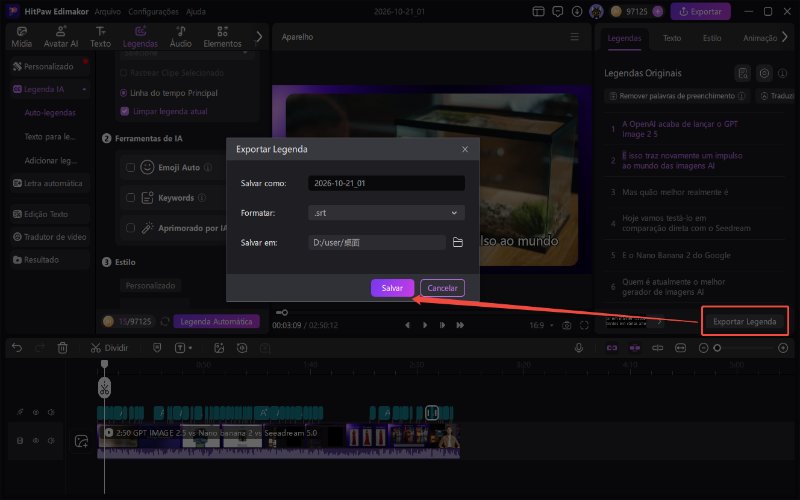Open the Personalizado style dropdown
The width and height of the screenshot is (800, 500).
[x=151, y=285]
